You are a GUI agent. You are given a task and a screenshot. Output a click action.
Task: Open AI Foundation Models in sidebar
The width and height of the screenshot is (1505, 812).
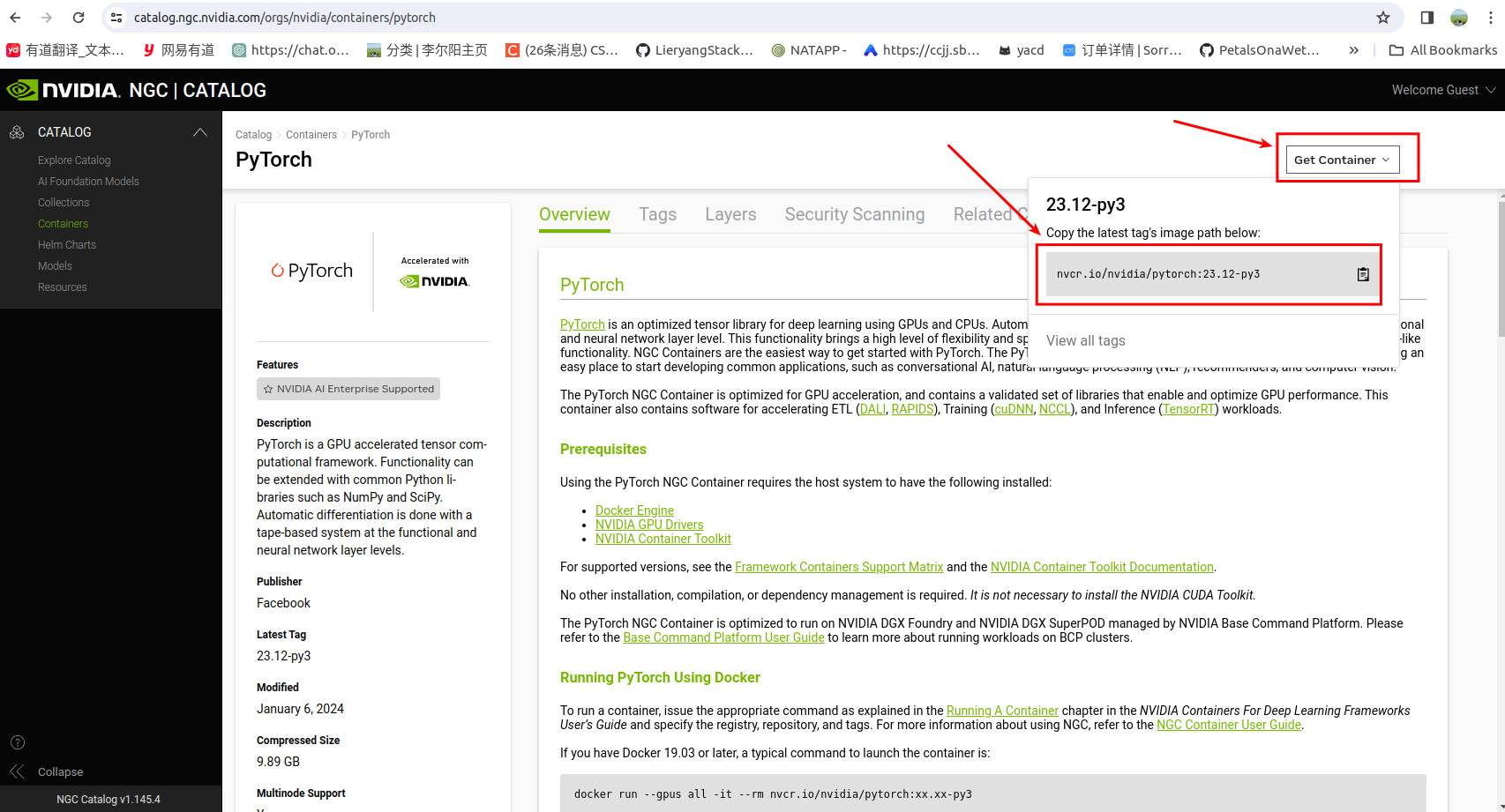click(x=88, y=182)
